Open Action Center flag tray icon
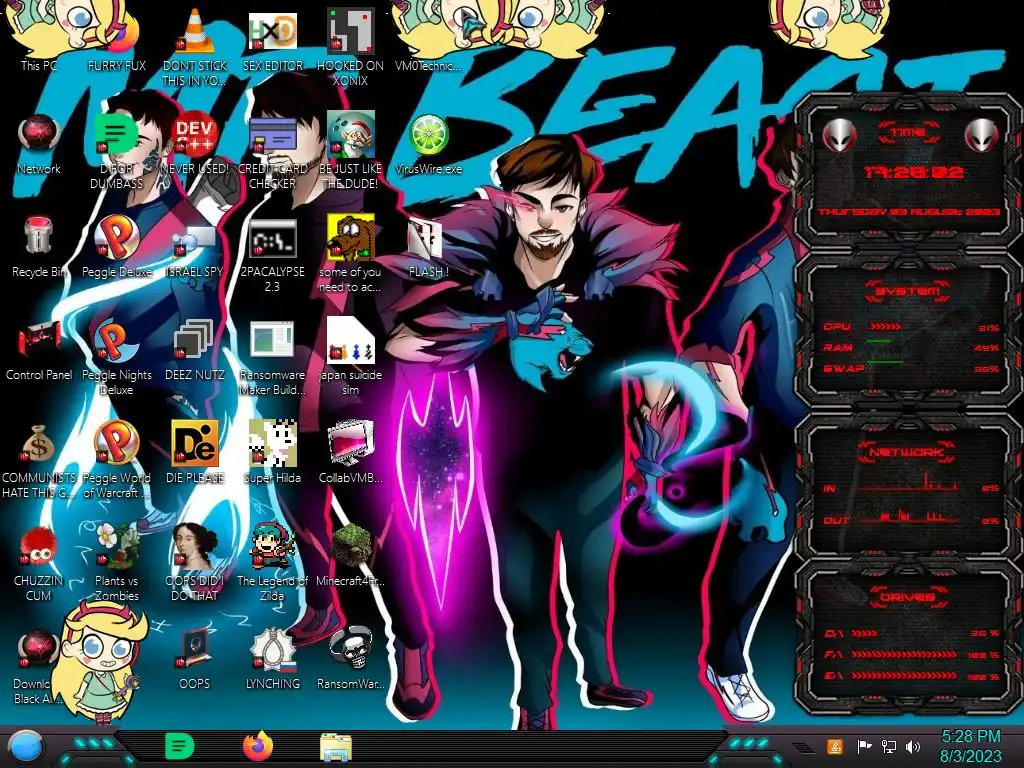This screenshot has height=768, width=1024. click(x=863, y=746)
